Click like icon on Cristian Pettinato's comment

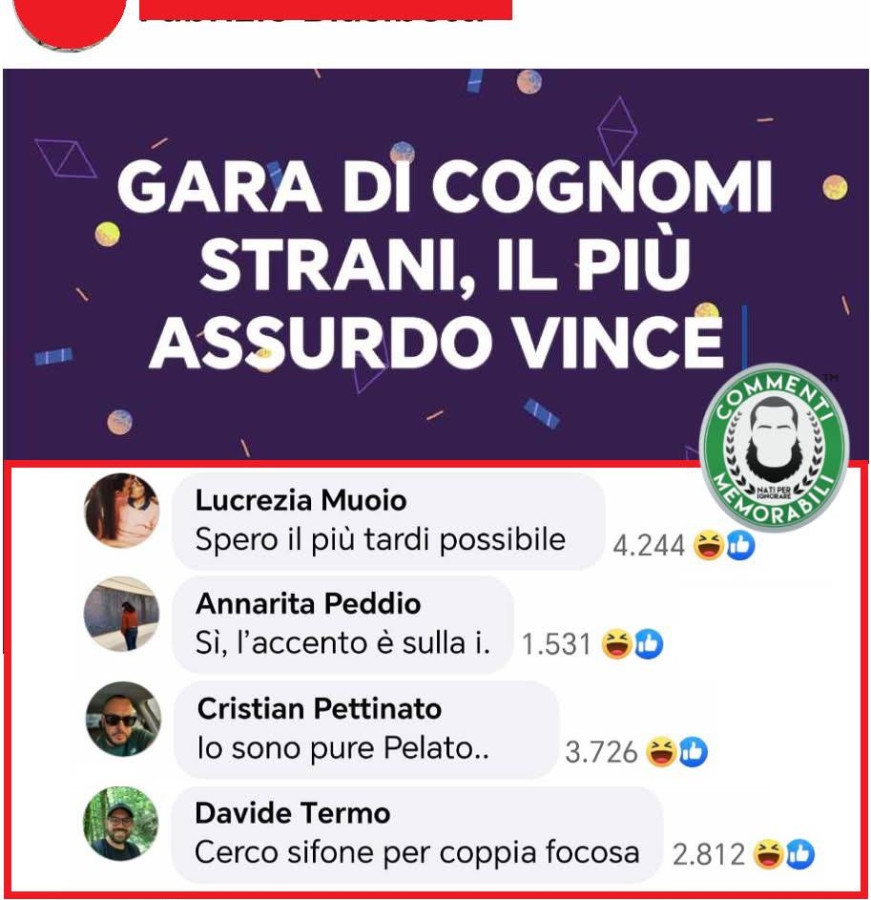693,752
